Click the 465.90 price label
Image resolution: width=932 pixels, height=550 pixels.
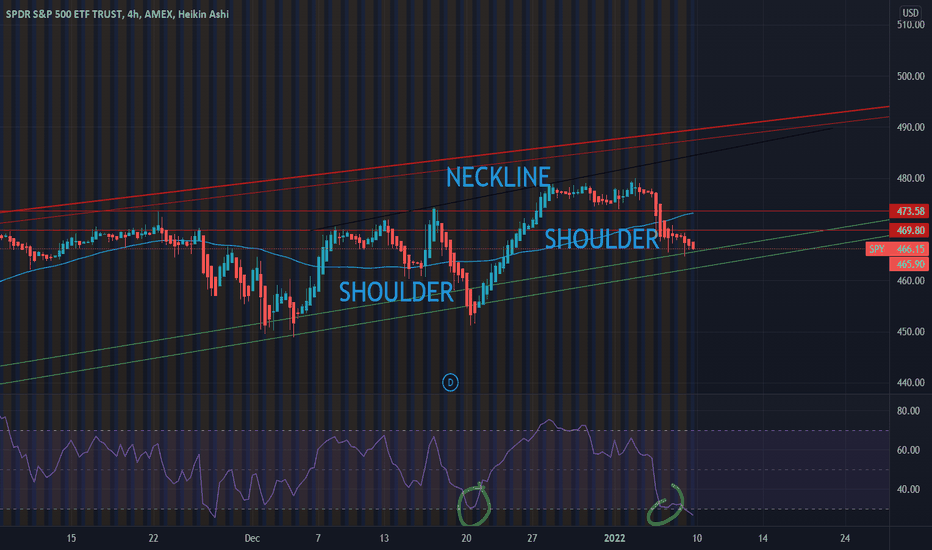click(x=909, y=264)
